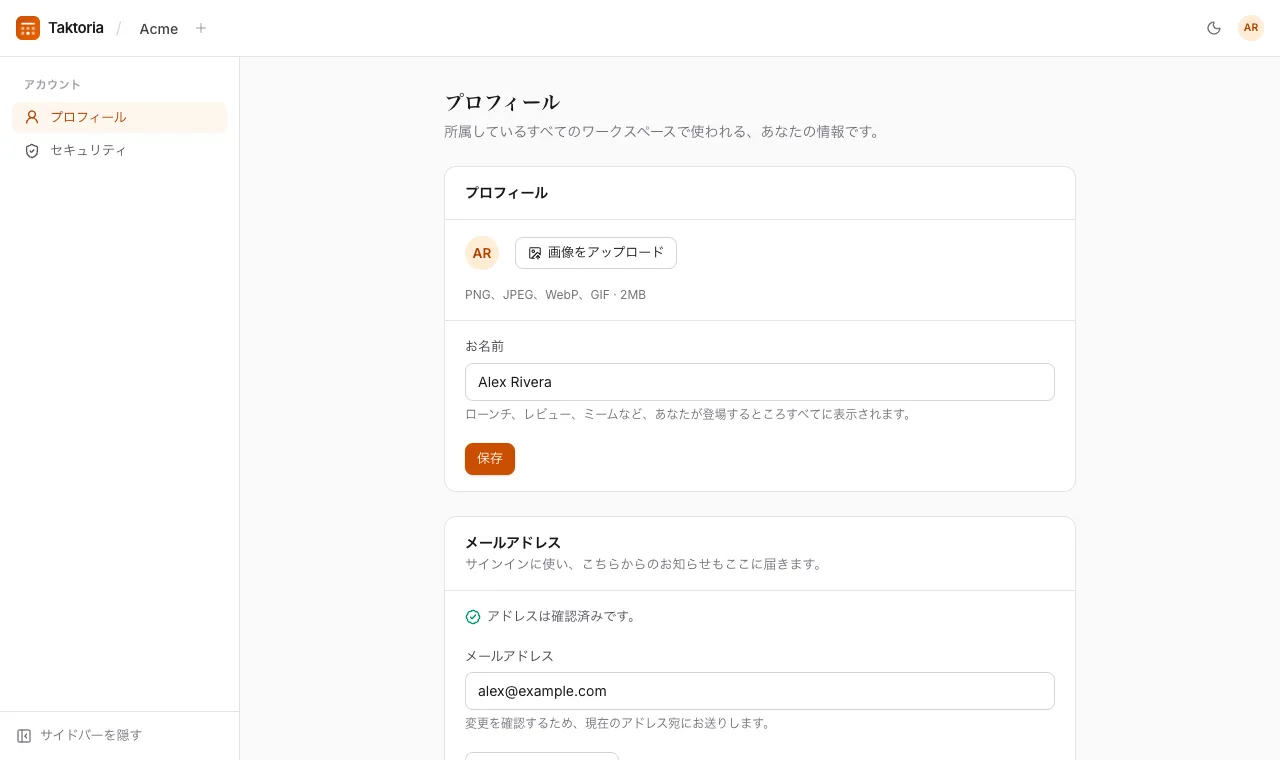
Task: Click the PNG、JPEG、WebP、GIF · 2MB hint
Action: coord(555,295)
